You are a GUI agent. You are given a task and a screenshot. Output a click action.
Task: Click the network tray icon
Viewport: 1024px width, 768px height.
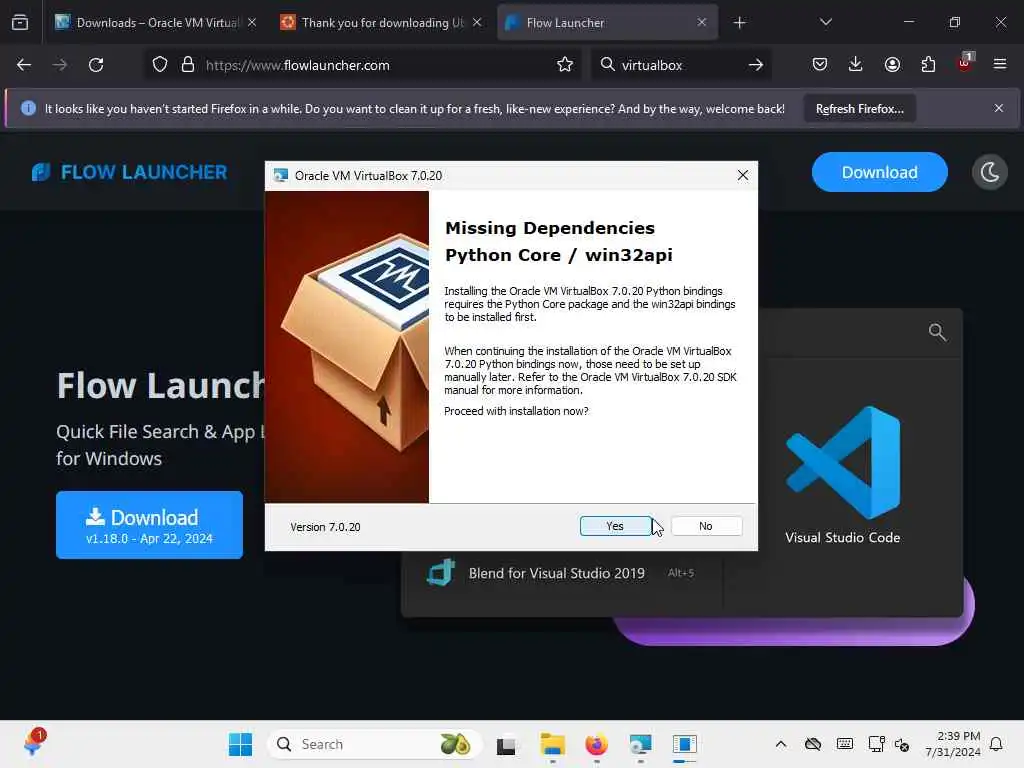tap(876, 744)
